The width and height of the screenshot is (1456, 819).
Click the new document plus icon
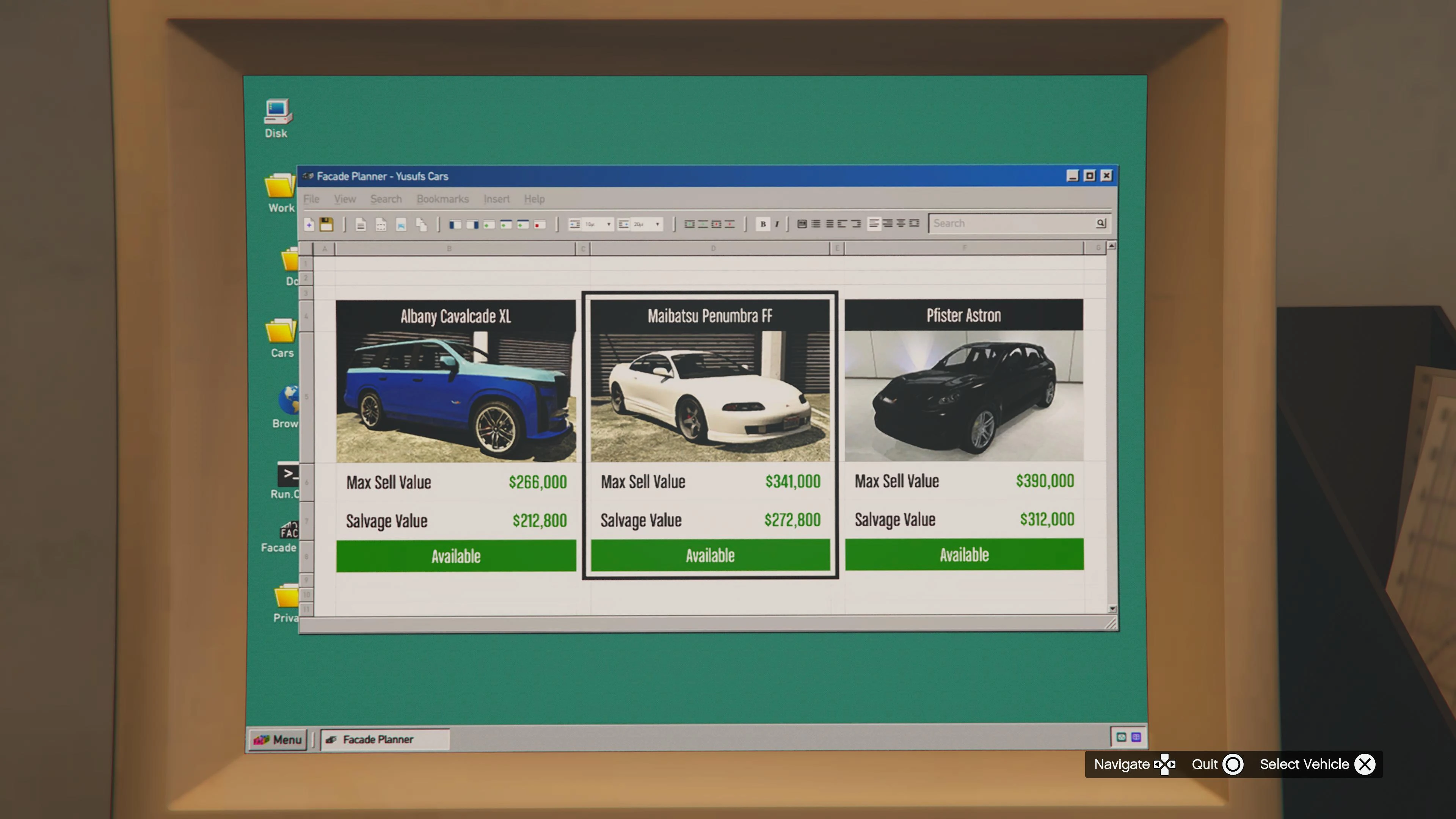pos(309,224)
